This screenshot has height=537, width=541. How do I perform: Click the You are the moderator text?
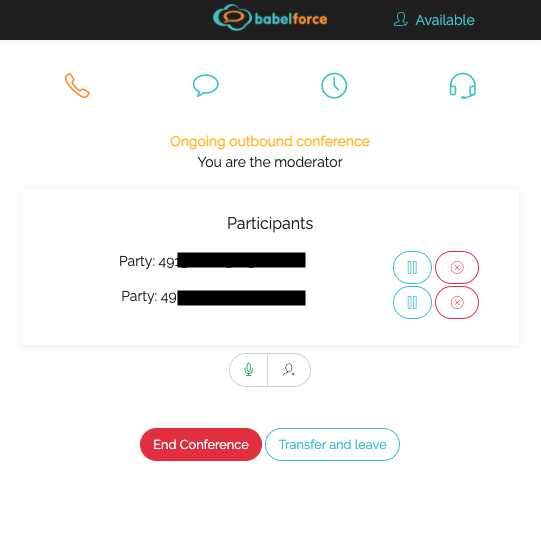point(270,162)
